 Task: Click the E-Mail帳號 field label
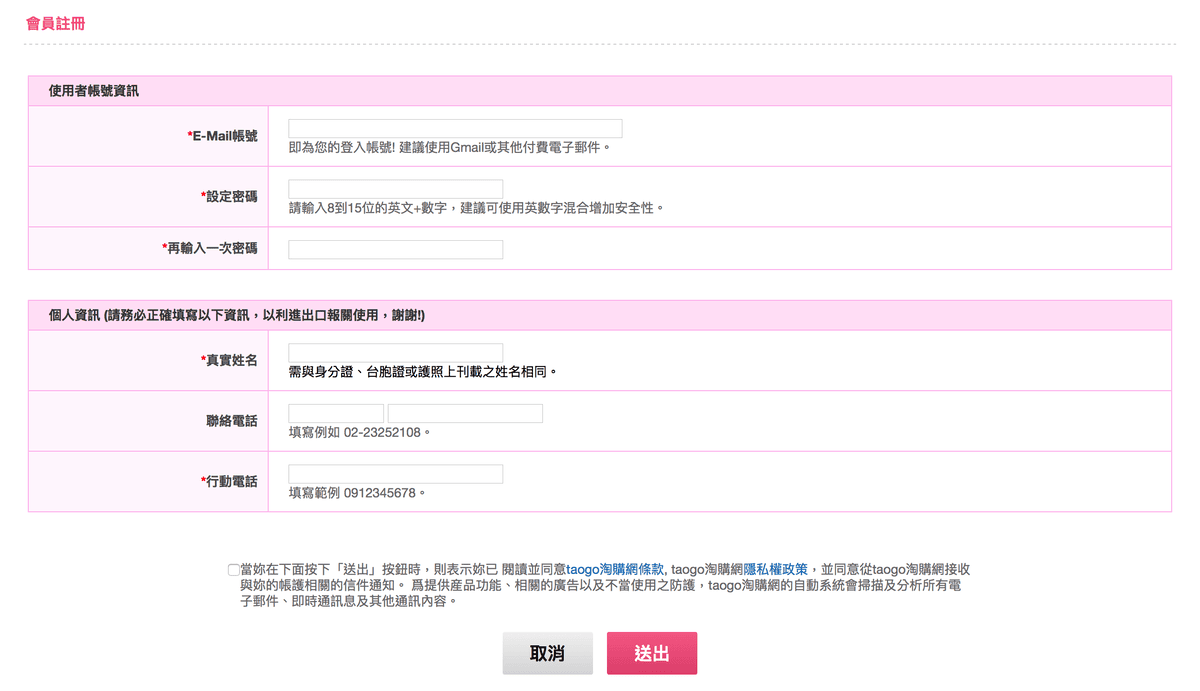tap(223, 136)
